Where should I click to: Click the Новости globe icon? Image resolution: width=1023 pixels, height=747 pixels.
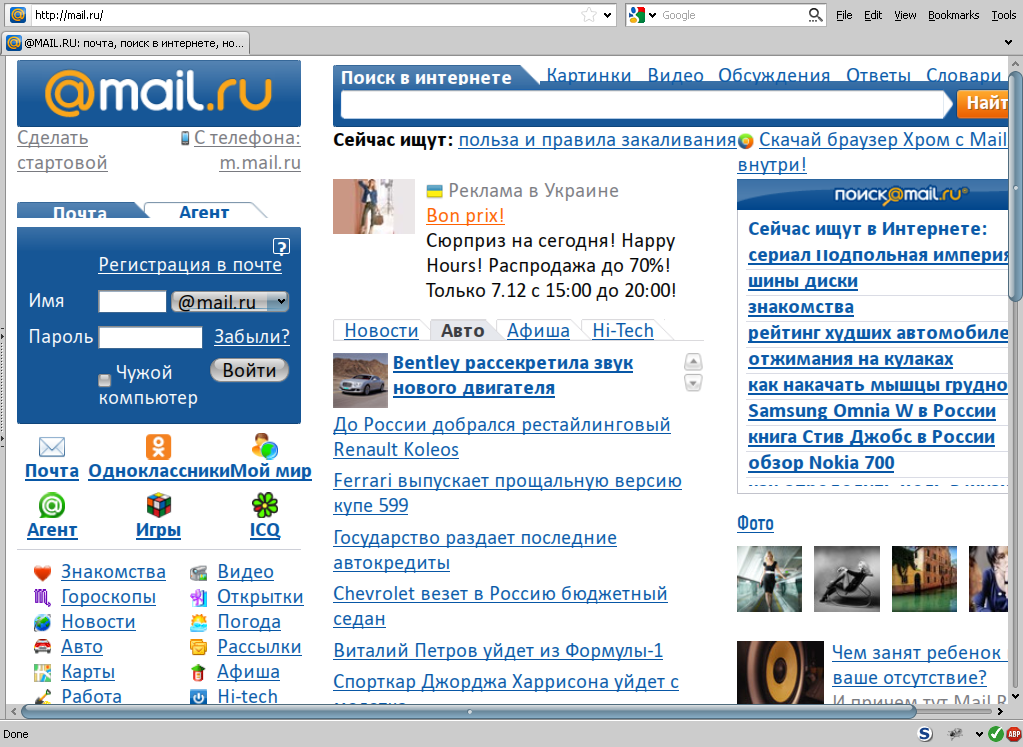[x=42, y=622]
